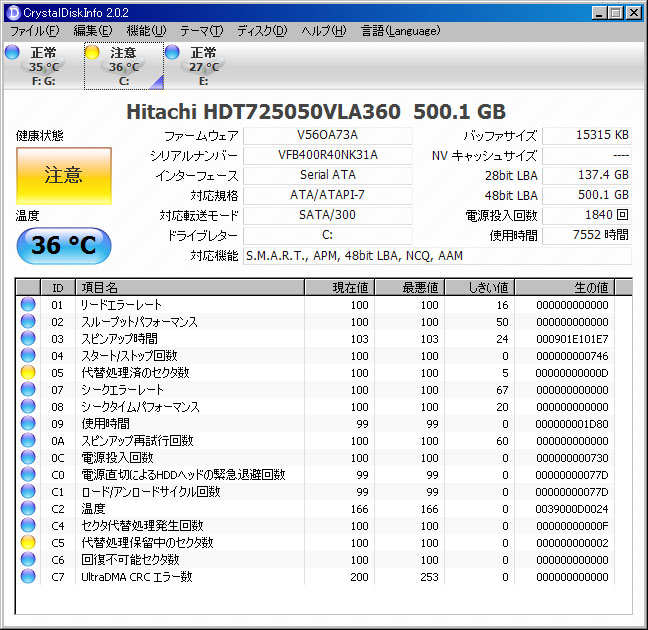
Task: Open the ファイル(F) menu
Action: point(35,31)
